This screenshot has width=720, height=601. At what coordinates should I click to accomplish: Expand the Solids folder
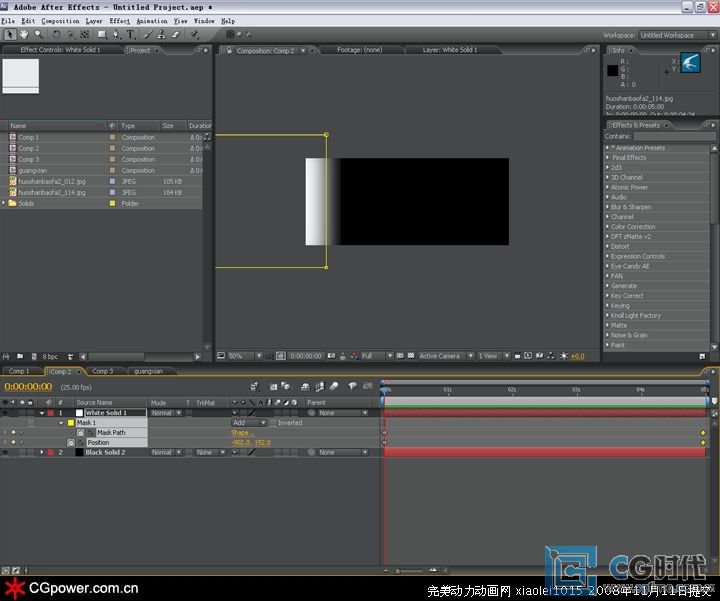4,203
